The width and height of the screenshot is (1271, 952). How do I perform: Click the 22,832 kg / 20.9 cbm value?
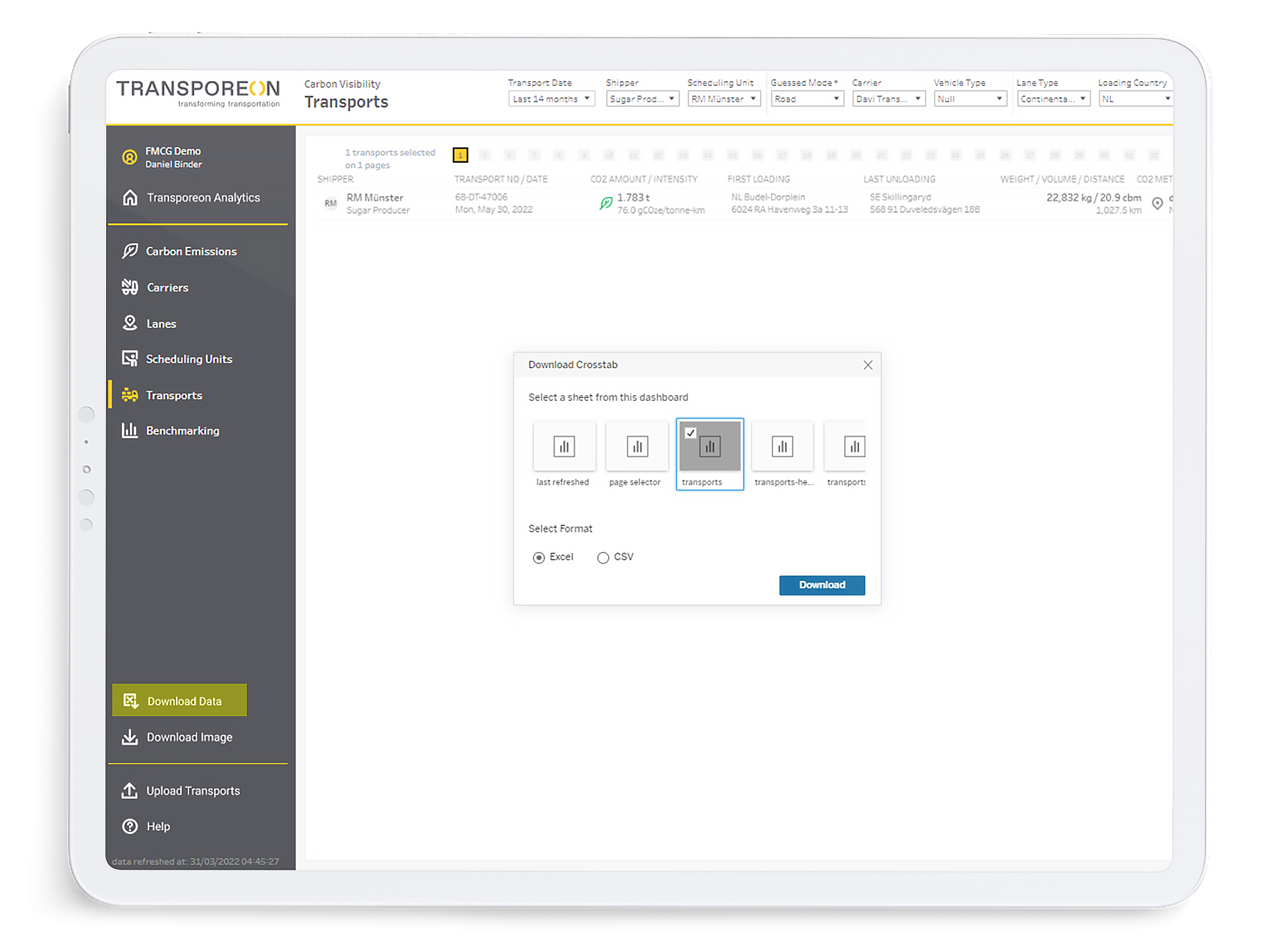[1093, 198]
